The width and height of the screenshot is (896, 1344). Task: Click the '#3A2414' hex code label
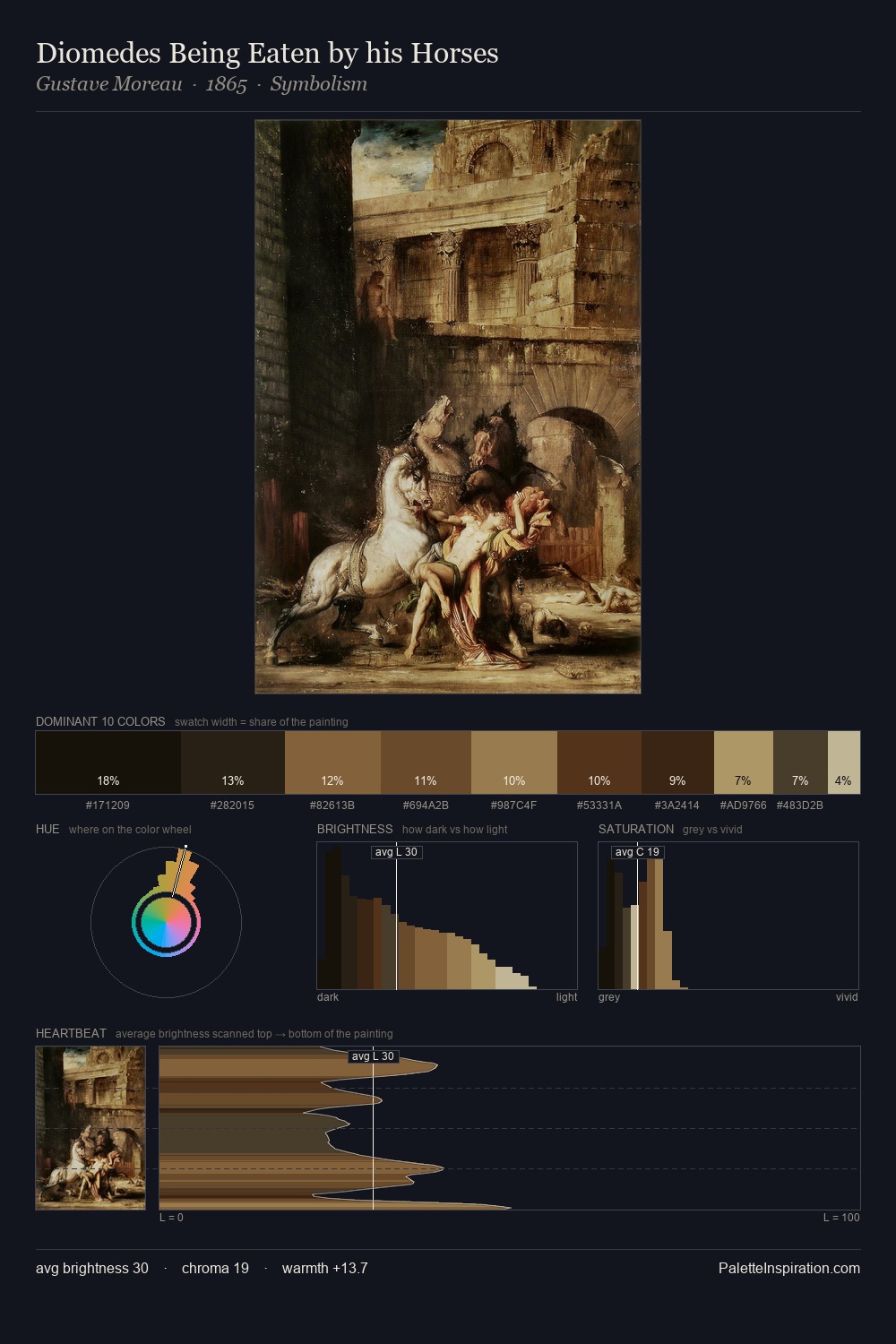point(677,806)
